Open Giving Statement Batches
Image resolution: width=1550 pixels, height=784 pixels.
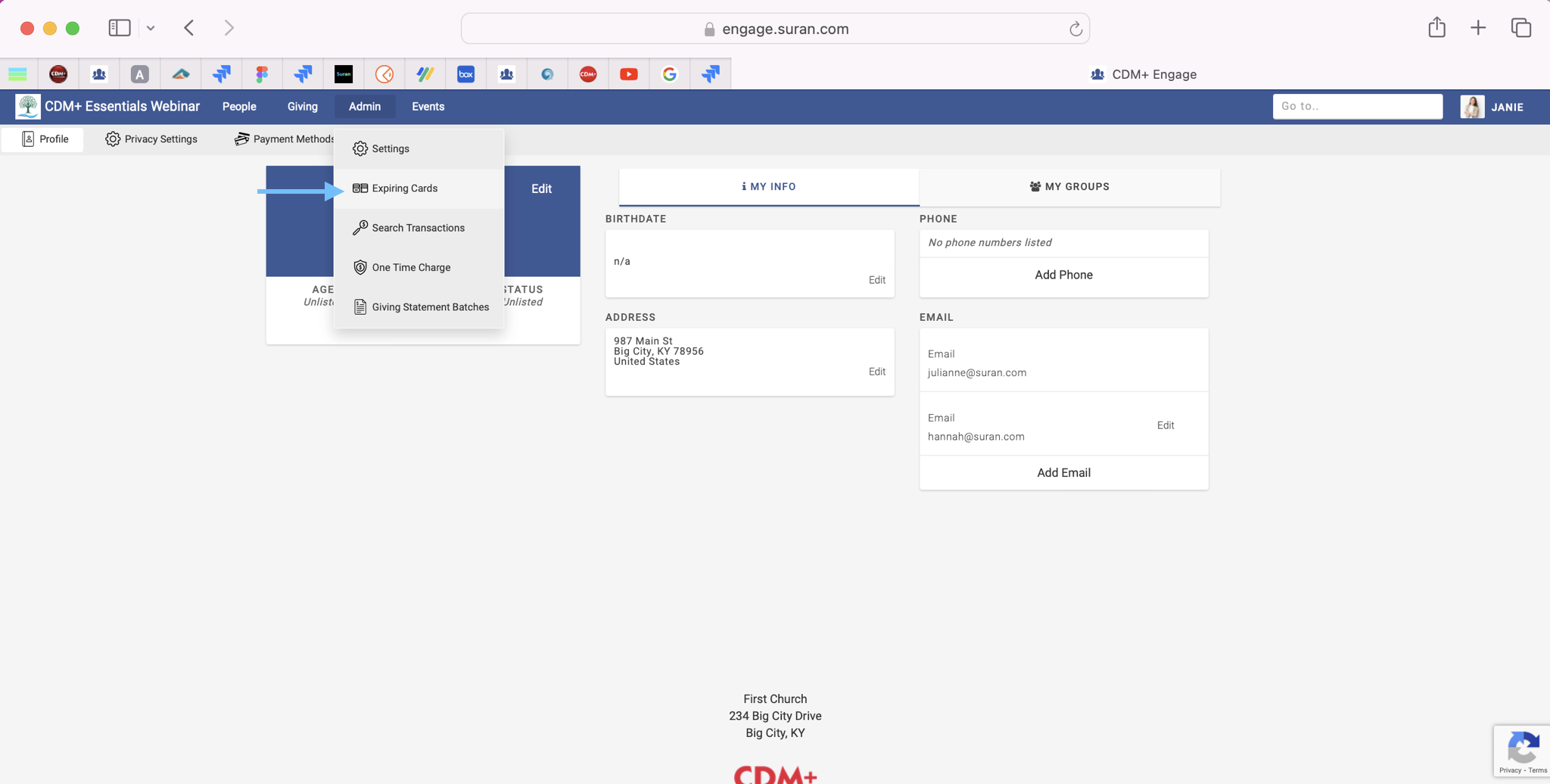click(430, 307)
